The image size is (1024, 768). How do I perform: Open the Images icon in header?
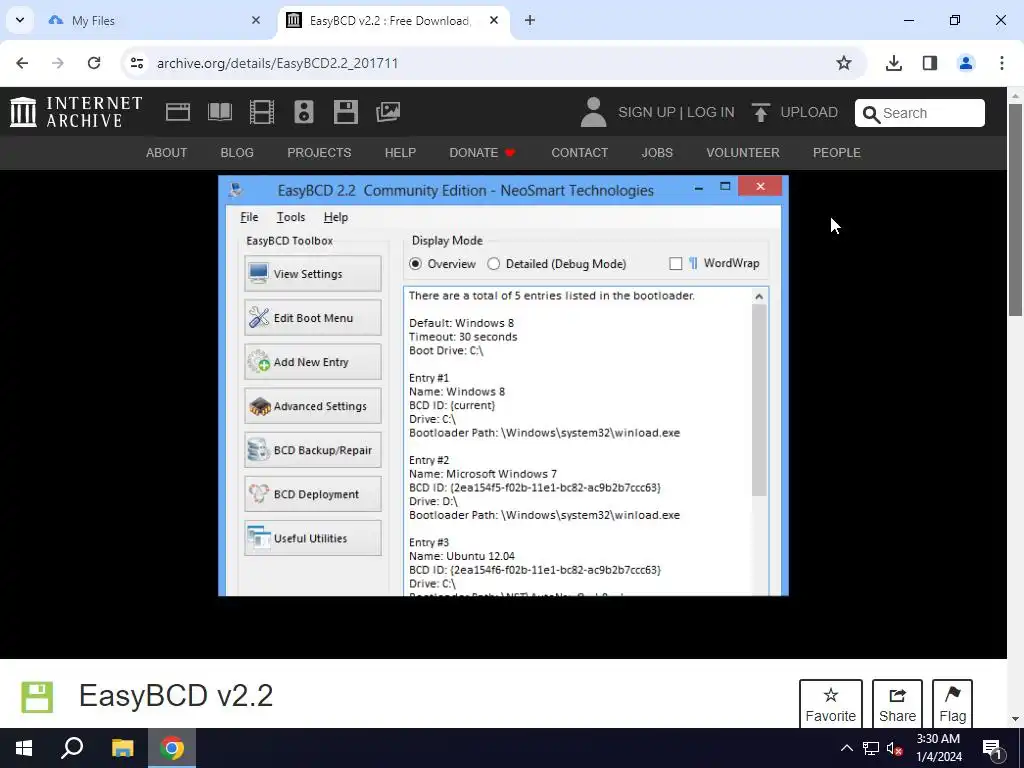coord(388,112)
